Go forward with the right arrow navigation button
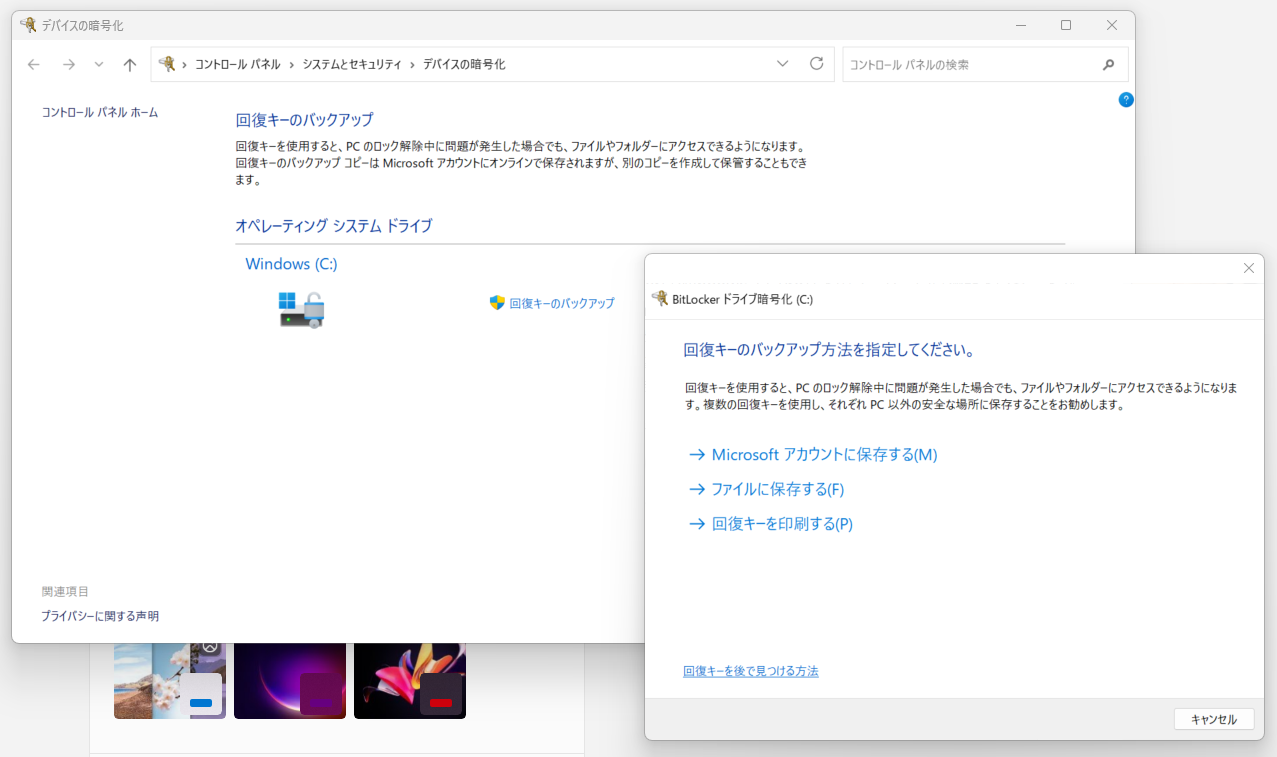1277x757 pixels. tap(68, 64)
